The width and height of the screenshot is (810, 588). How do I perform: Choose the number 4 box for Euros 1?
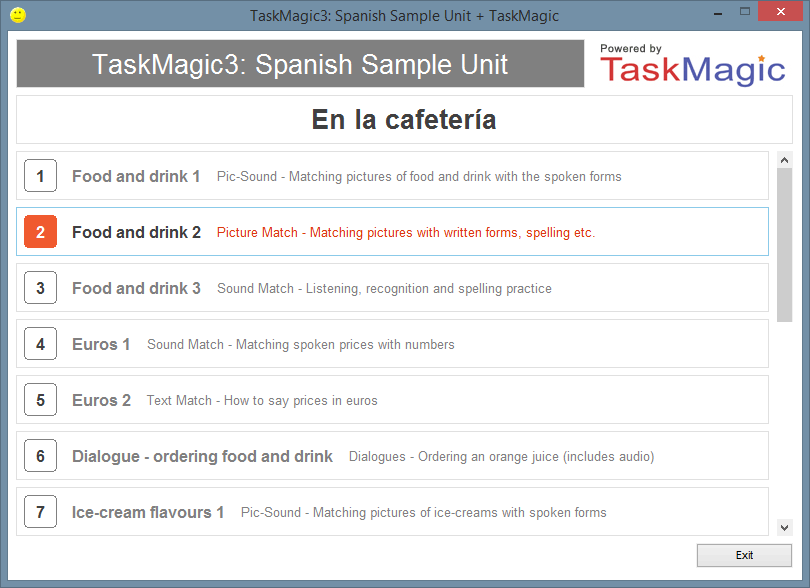(x=40, y=344)
